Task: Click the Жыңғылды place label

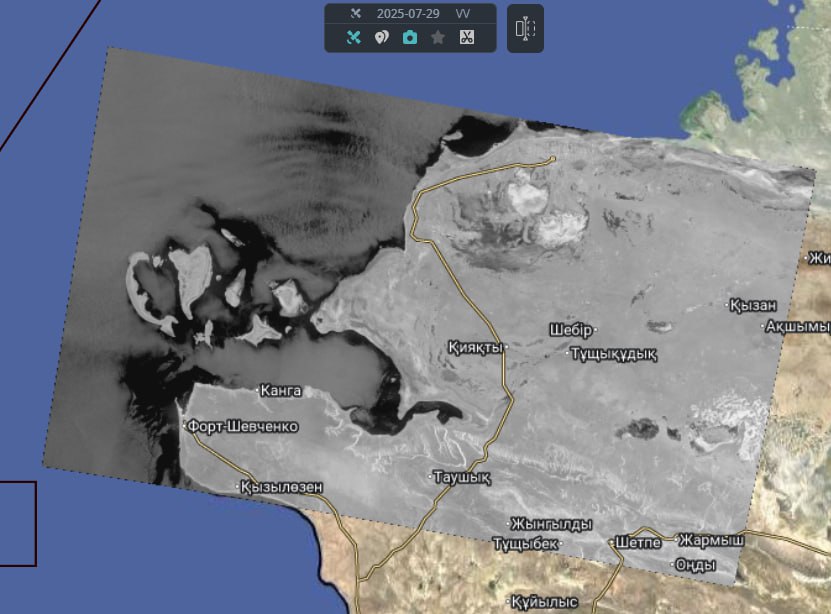Action: click(551, 524)
